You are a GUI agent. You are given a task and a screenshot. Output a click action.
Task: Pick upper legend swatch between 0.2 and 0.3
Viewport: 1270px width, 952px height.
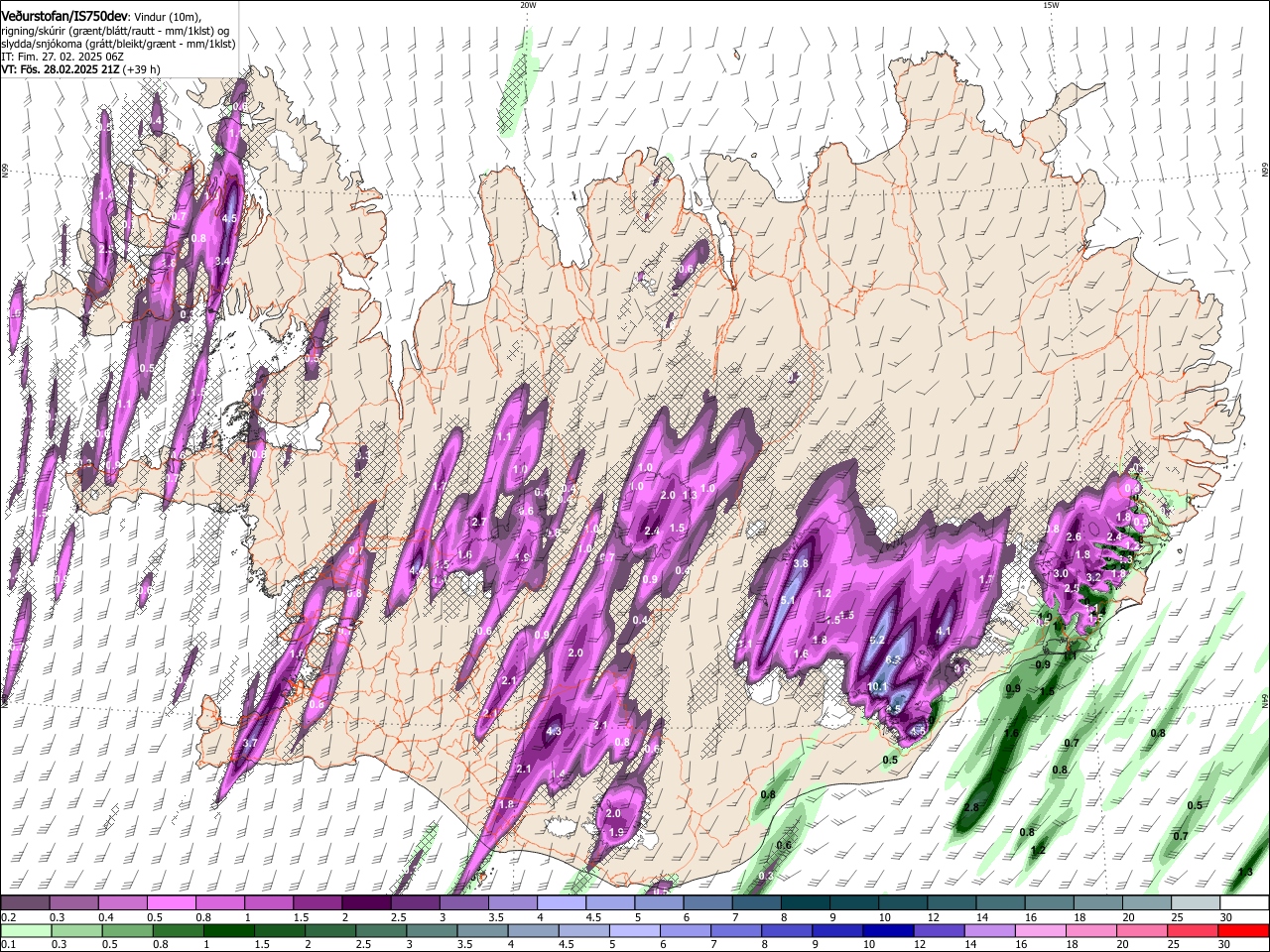pyautogui.click(x=25, y=902)
